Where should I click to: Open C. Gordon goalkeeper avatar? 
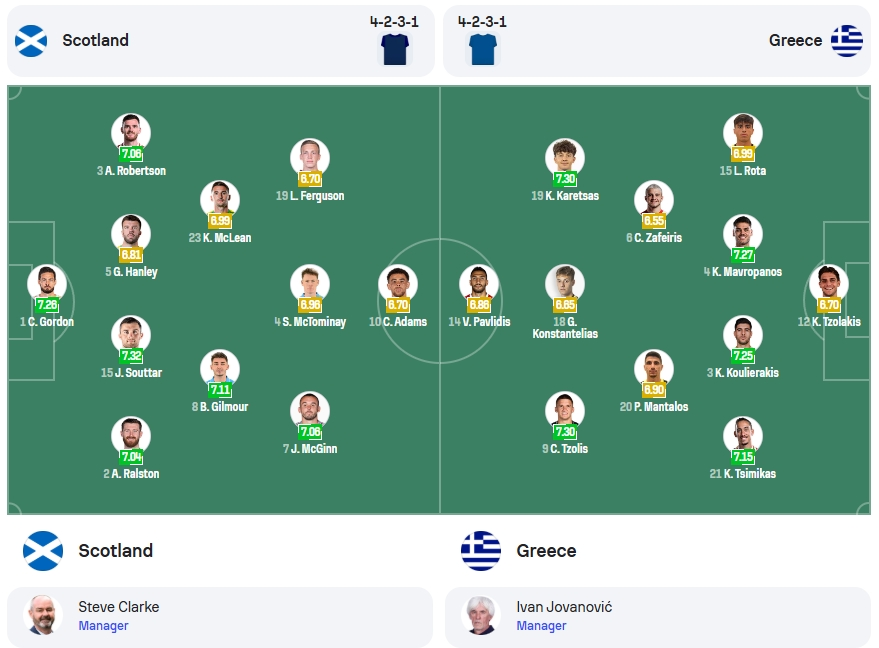(47, 284)
